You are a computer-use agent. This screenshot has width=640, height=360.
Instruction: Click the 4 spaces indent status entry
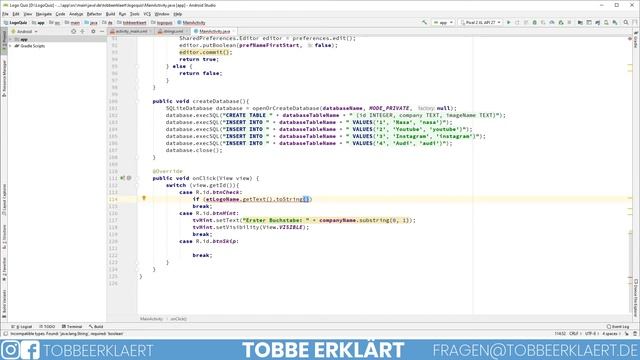click(610, 334)
